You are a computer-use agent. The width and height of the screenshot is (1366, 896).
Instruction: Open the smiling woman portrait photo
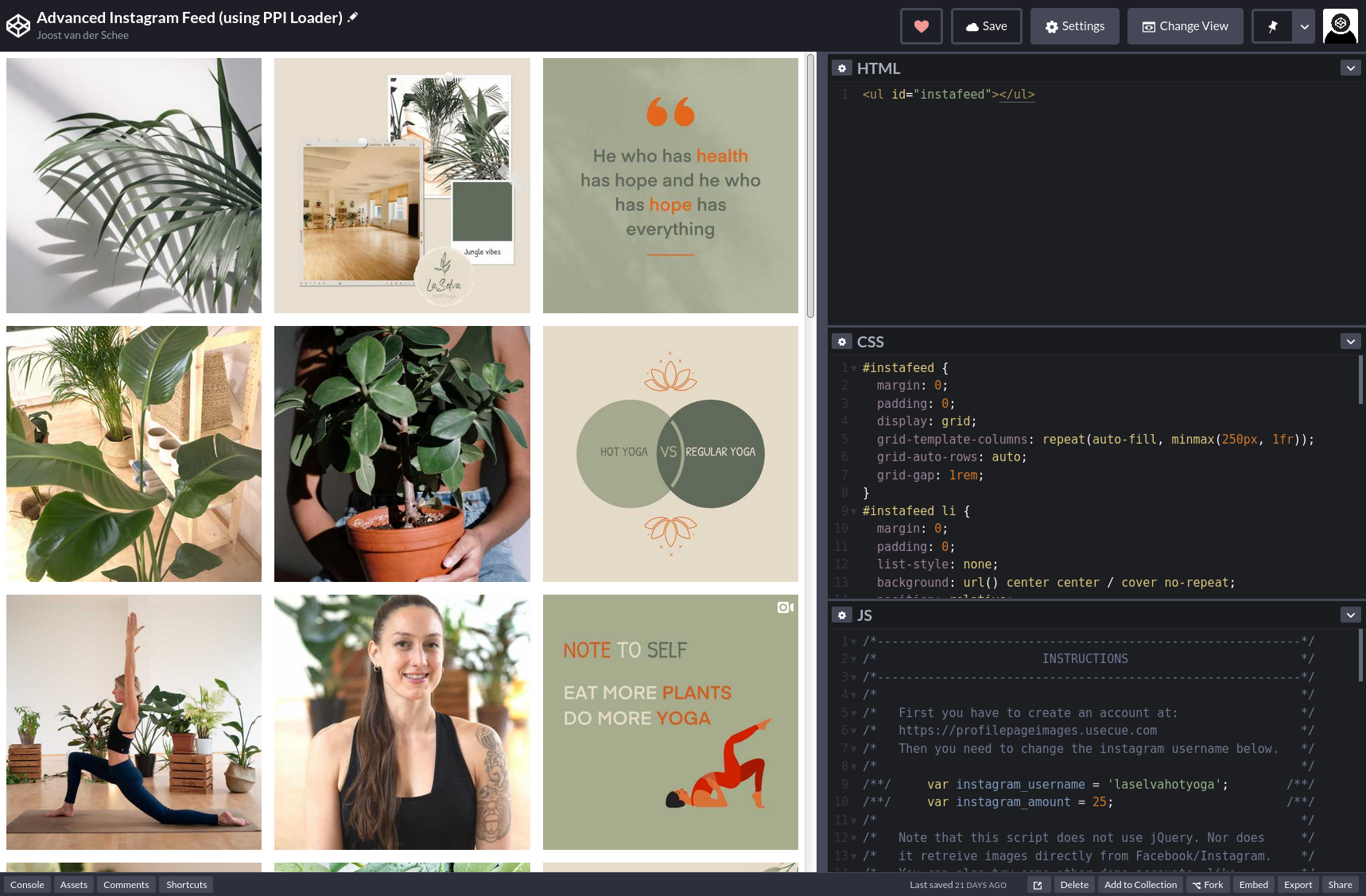(402, 722)
